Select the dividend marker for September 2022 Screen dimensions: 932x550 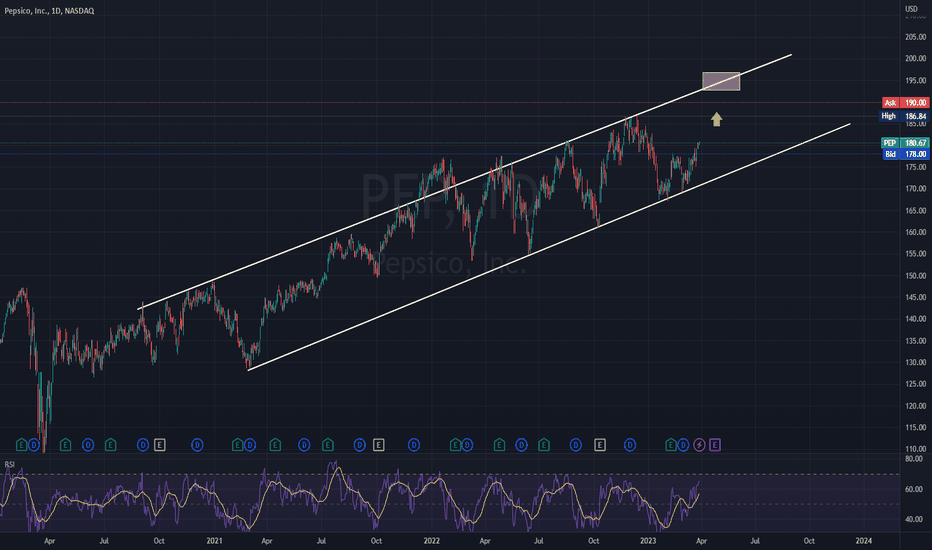coord(576,445)
